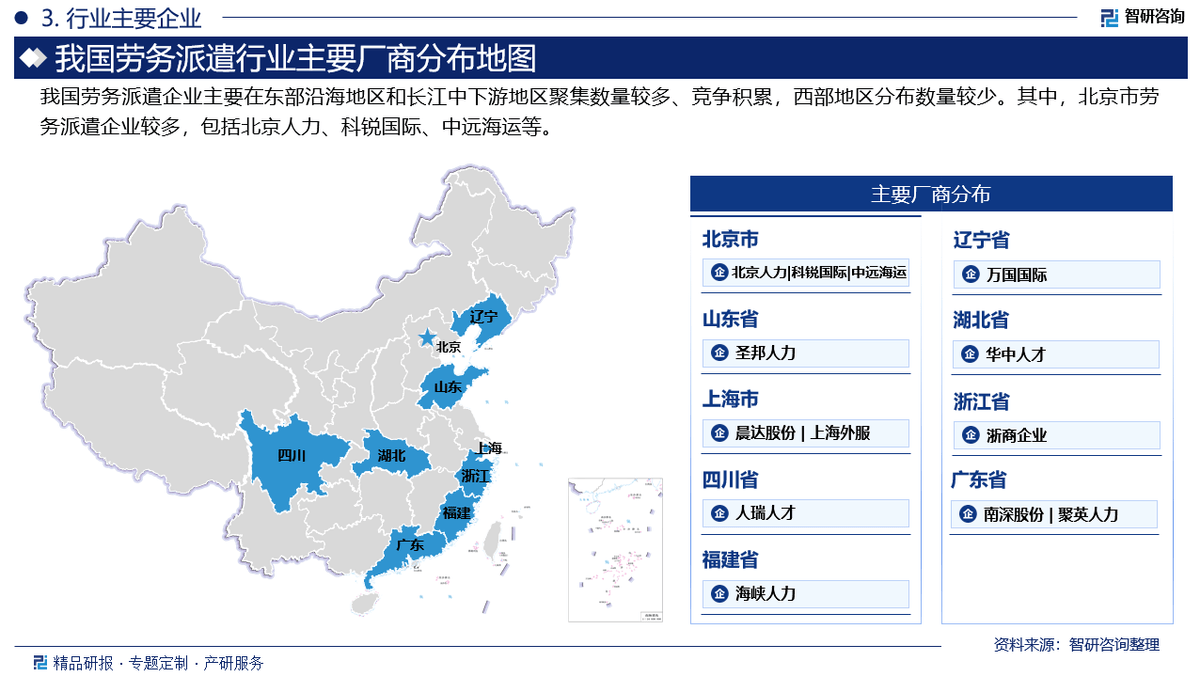Screen dimensions: 1200x674
Task: Click the enterprise icon beside 圣邦人力
Action: pyautogui.click(x=719, y=353)
